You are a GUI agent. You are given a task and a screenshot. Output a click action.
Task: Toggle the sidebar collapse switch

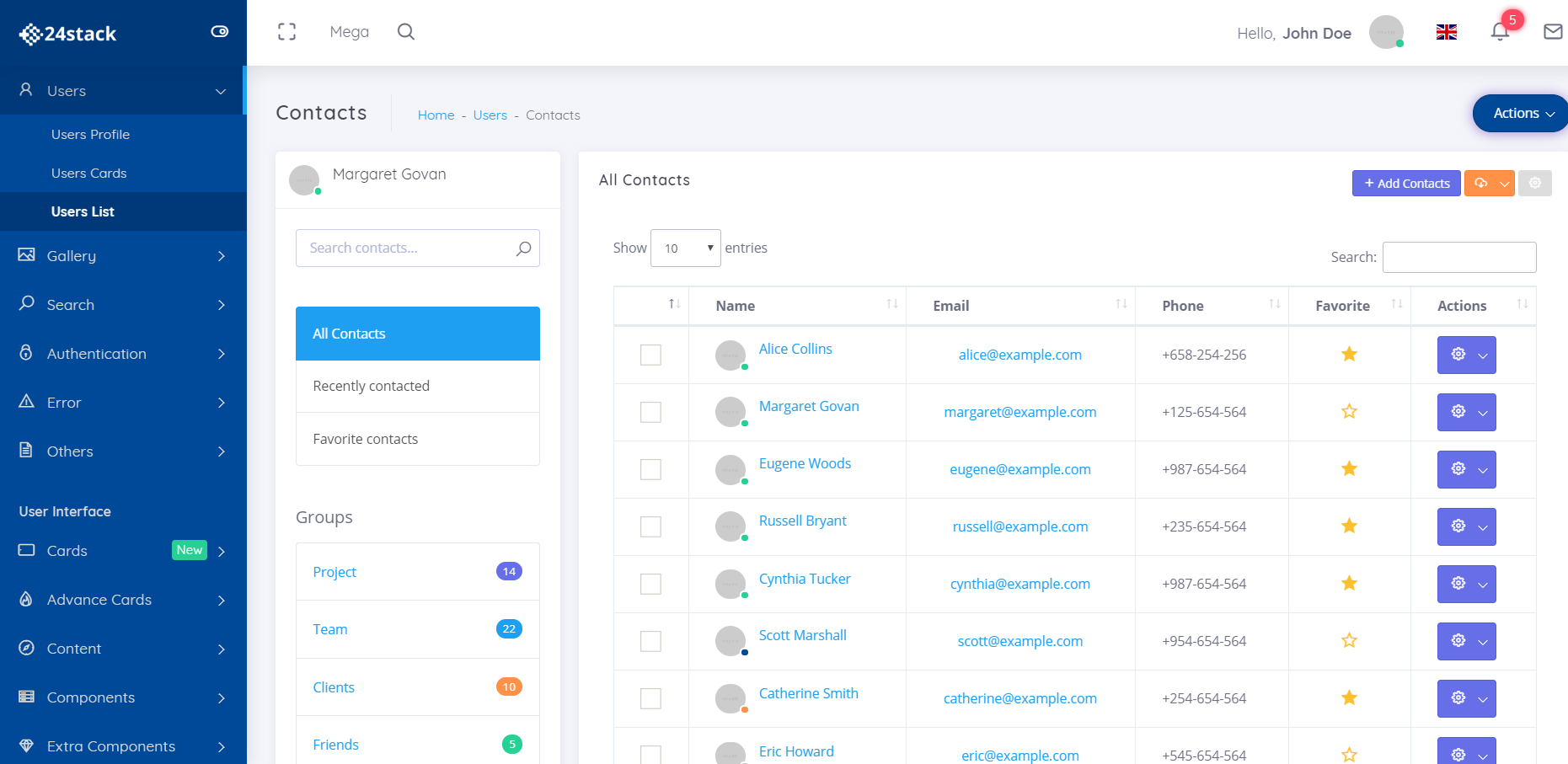220,32
